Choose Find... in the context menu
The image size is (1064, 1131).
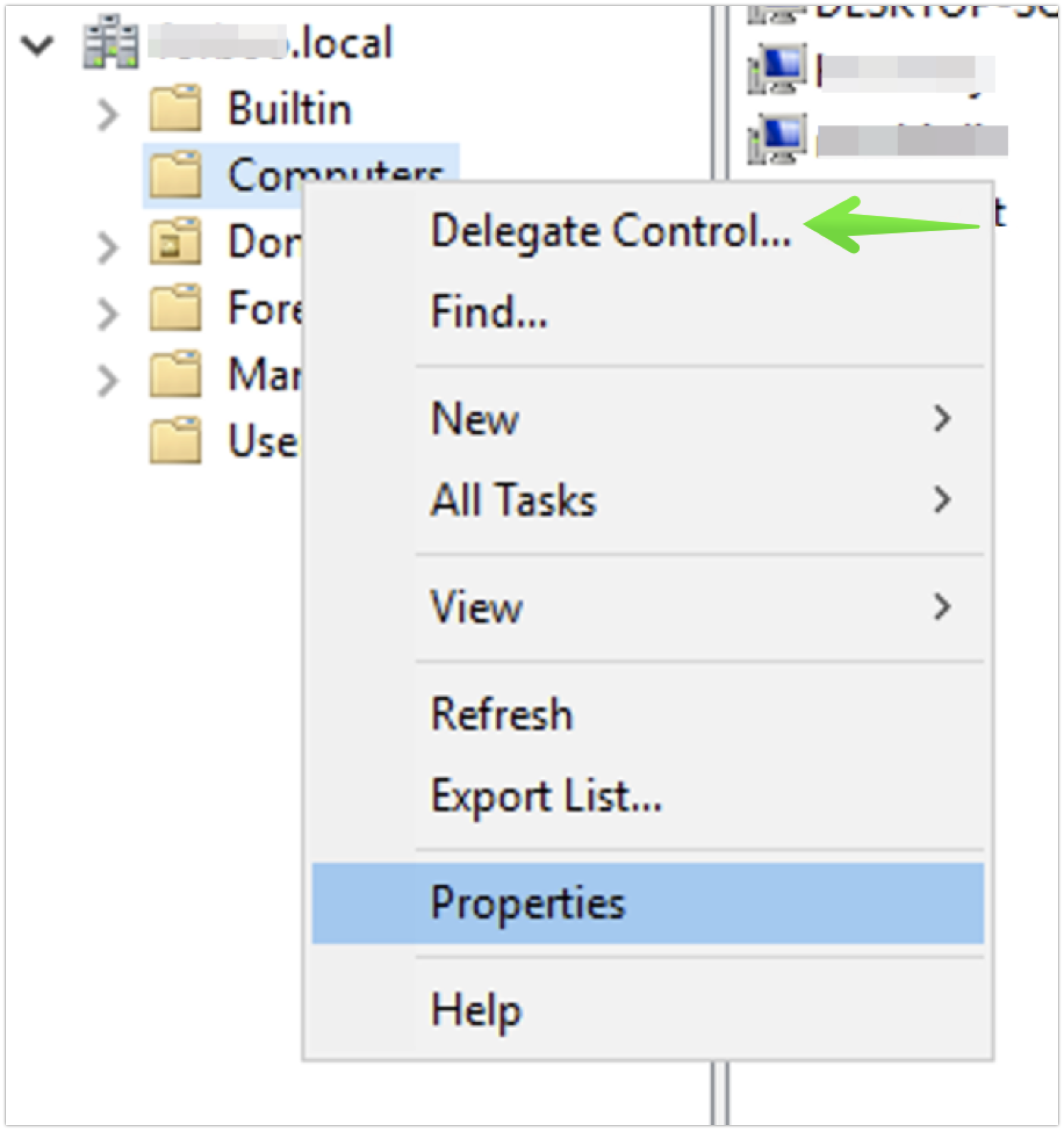489,311
